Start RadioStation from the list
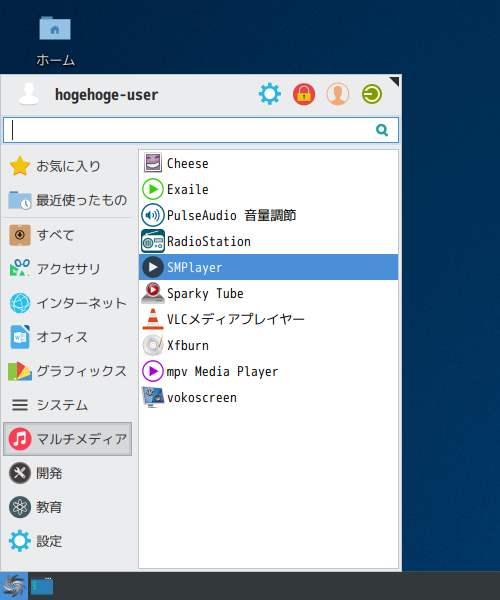 [x=268, y=241]
